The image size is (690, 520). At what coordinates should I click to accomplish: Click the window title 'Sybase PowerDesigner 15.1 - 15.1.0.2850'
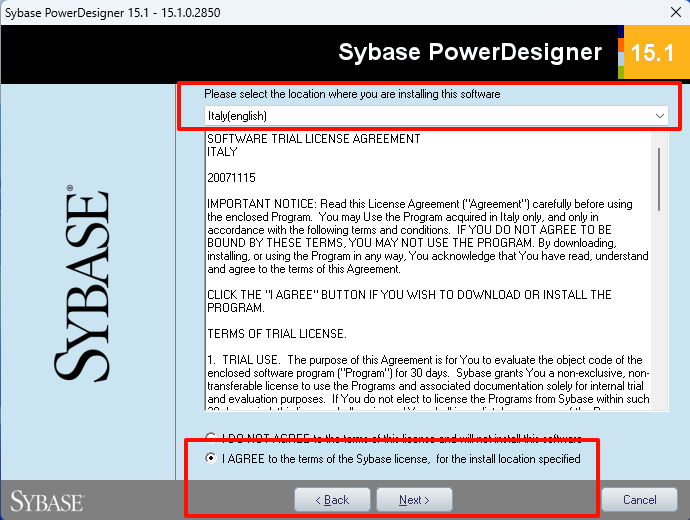[113, 13]
